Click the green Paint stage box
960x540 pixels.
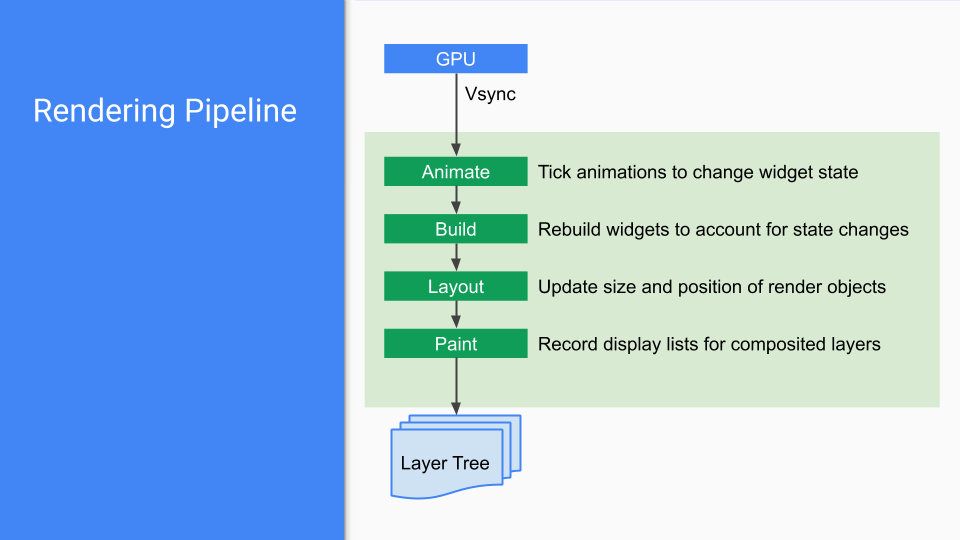[x=456, y=343]
